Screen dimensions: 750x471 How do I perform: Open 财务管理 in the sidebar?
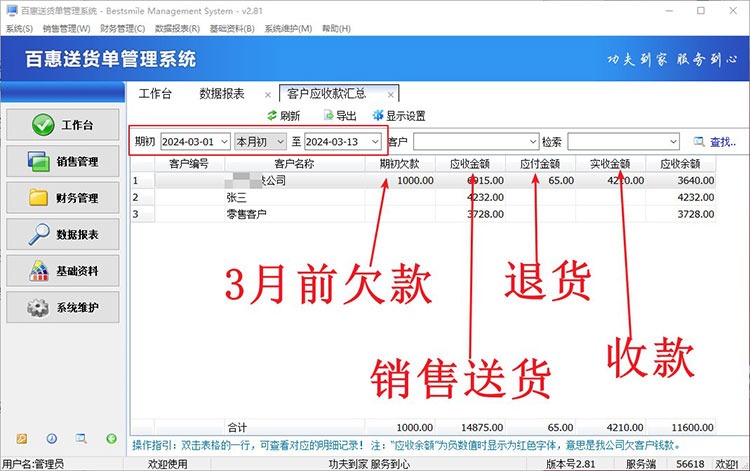[63, 197]
